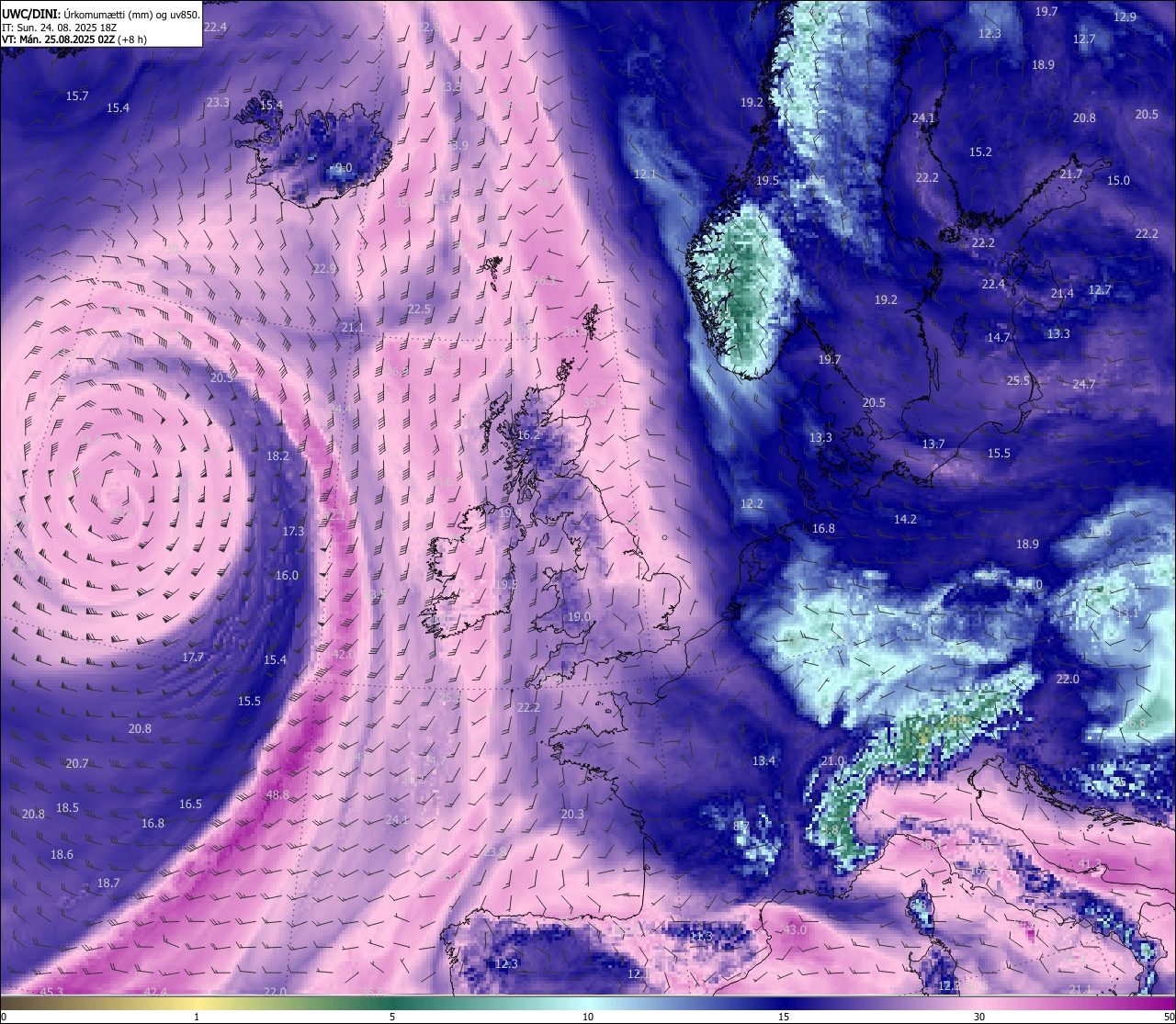Click the value '18.6' near the map's left edge
1176x1024 pixels.
click(62, 854)
